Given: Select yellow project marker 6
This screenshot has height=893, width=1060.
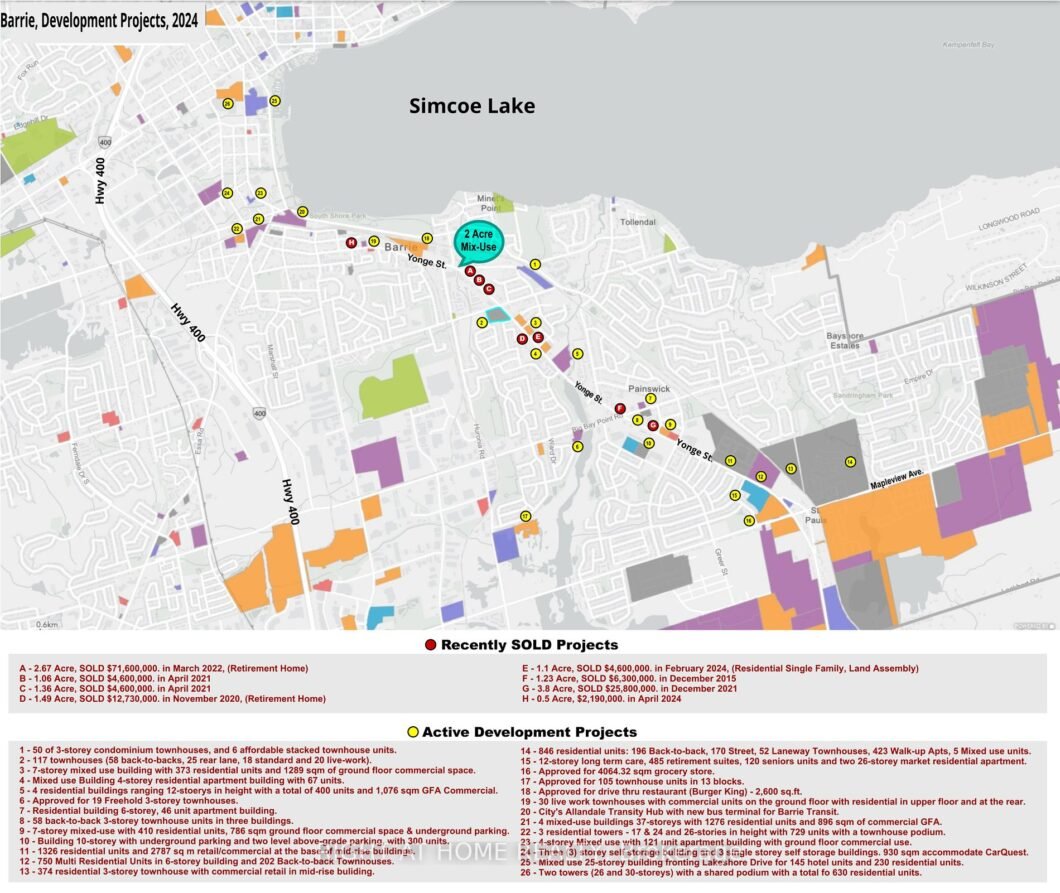Looking at the screenshot, I should click(577, 447).
